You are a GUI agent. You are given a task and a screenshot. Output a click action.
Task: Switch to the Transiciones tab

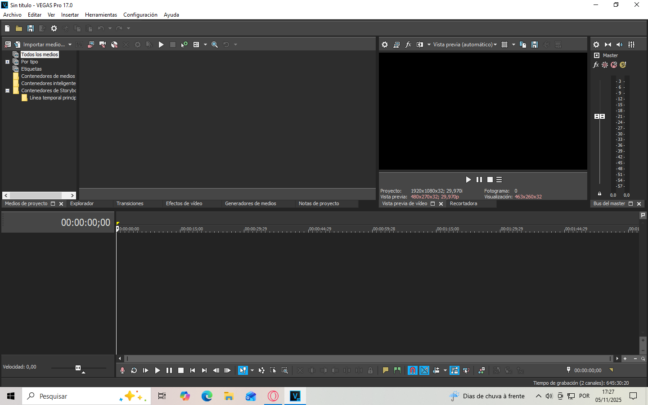tap(130, 203)
